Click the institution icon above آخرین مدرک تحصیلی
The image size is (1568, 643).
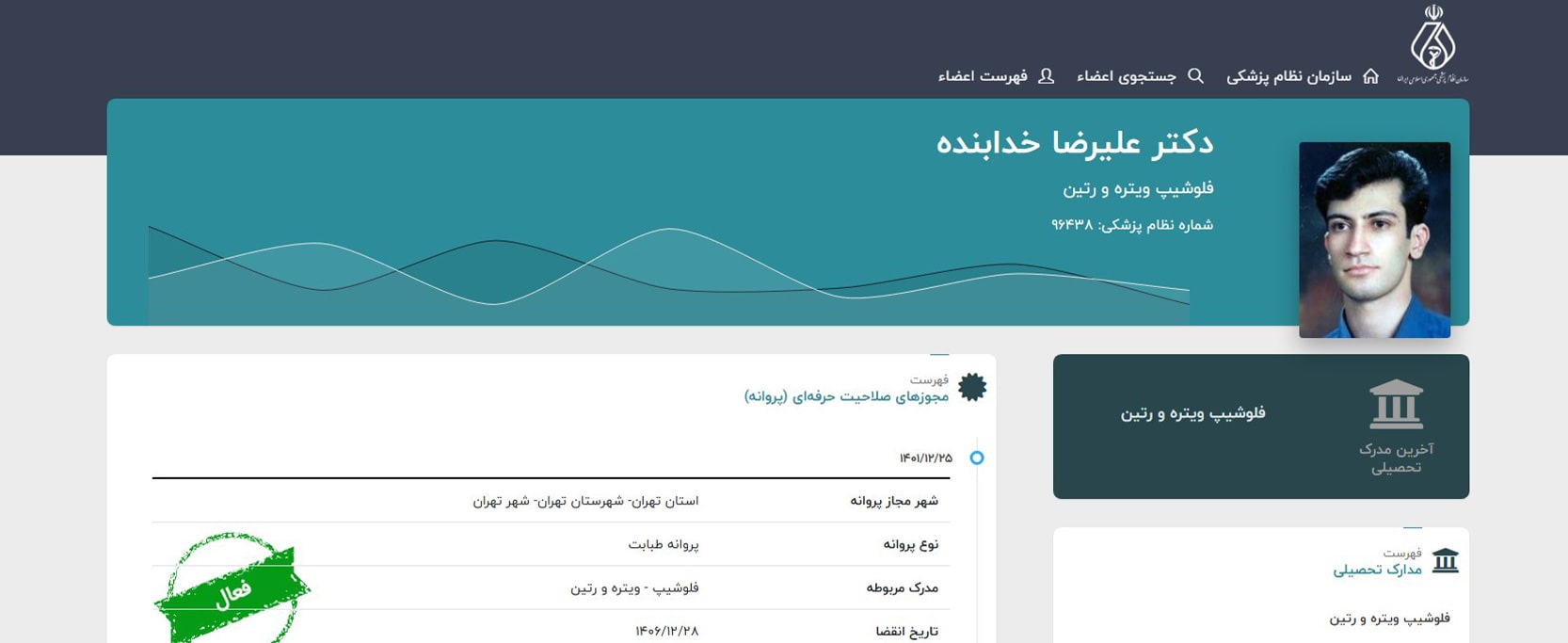click(x=1396, y=404)
